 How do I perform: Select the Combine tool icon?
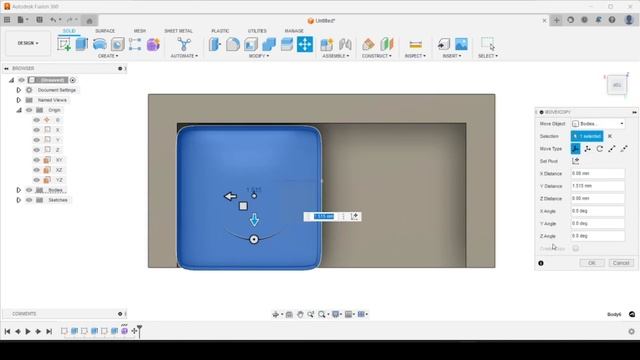click(x=269, y=44)
